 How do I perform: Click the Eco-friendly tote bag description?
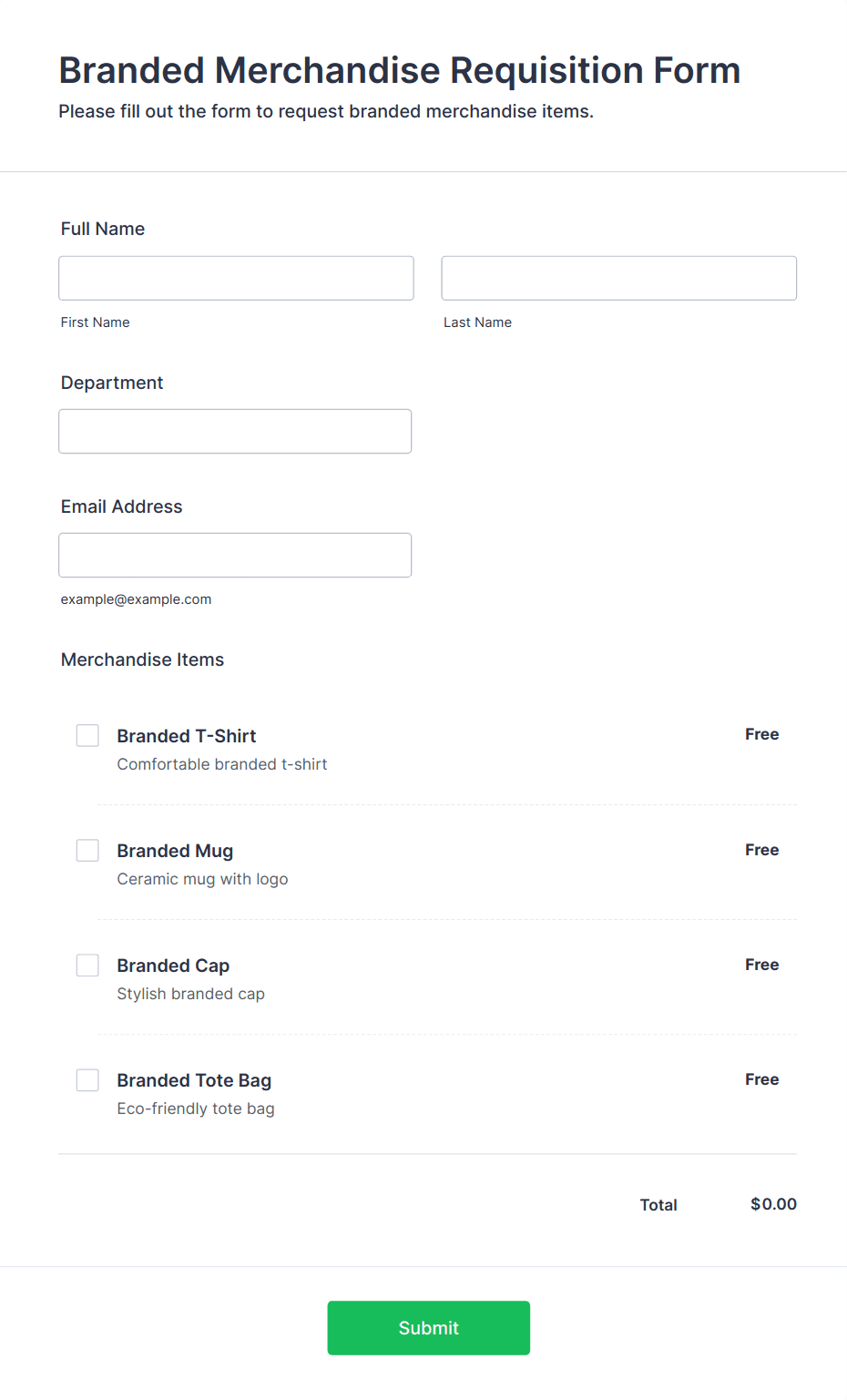tap(196, 1109)
